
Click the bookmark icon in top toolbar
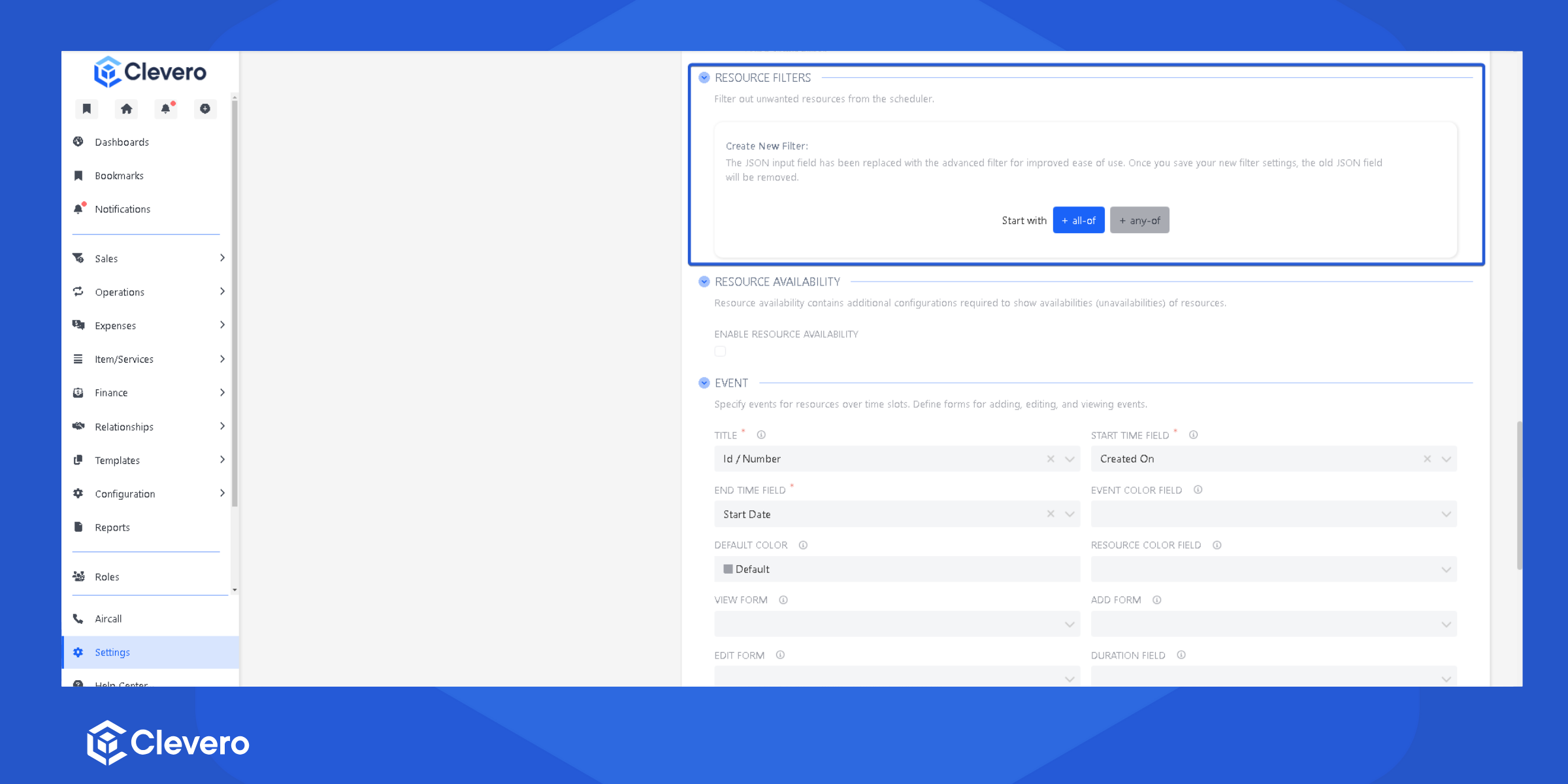pyautogui.click(x=86, y=108)
